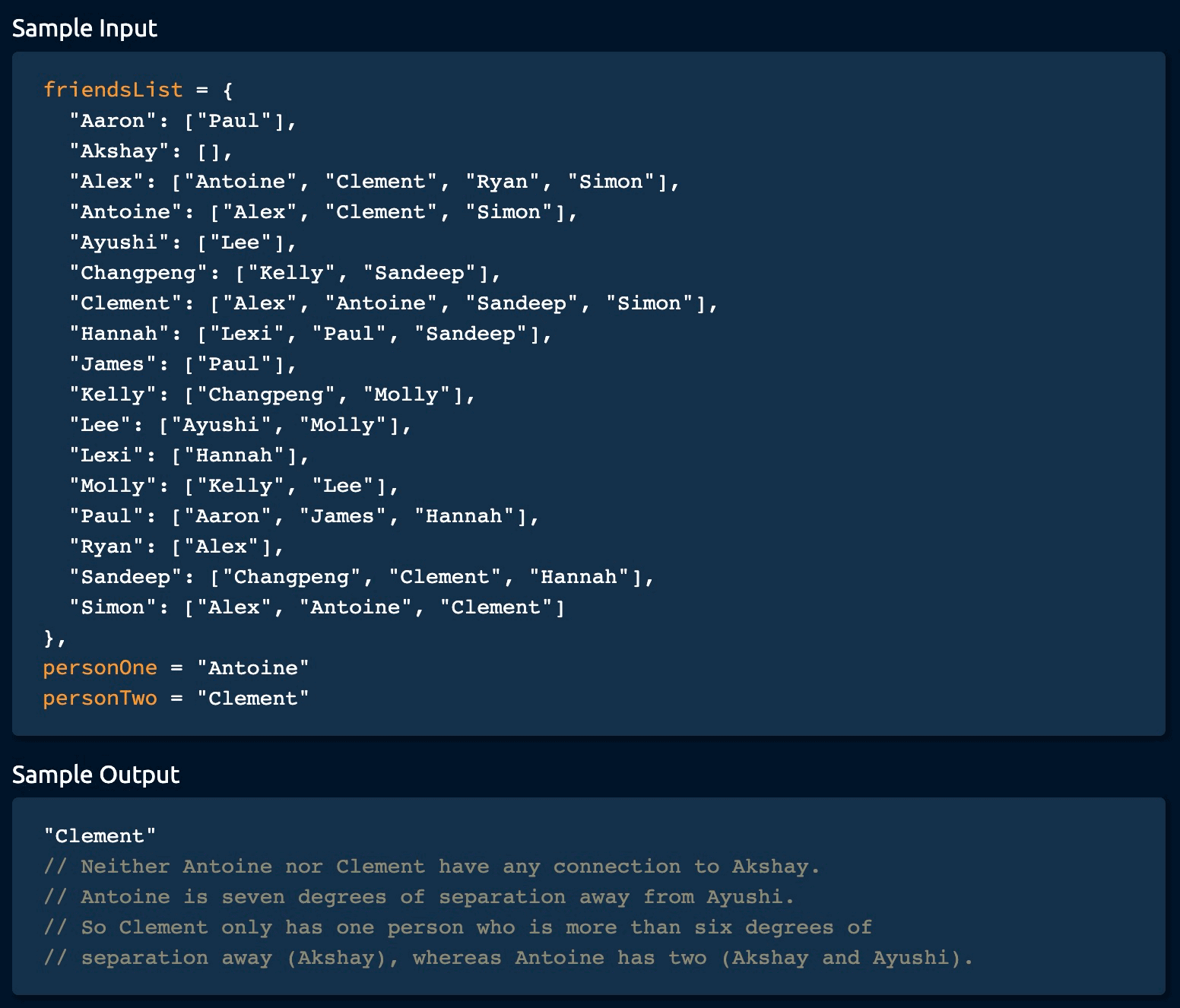Click the last comment line ending "Akshay and Ayushi"
1180x1008 pixels.
508,957
